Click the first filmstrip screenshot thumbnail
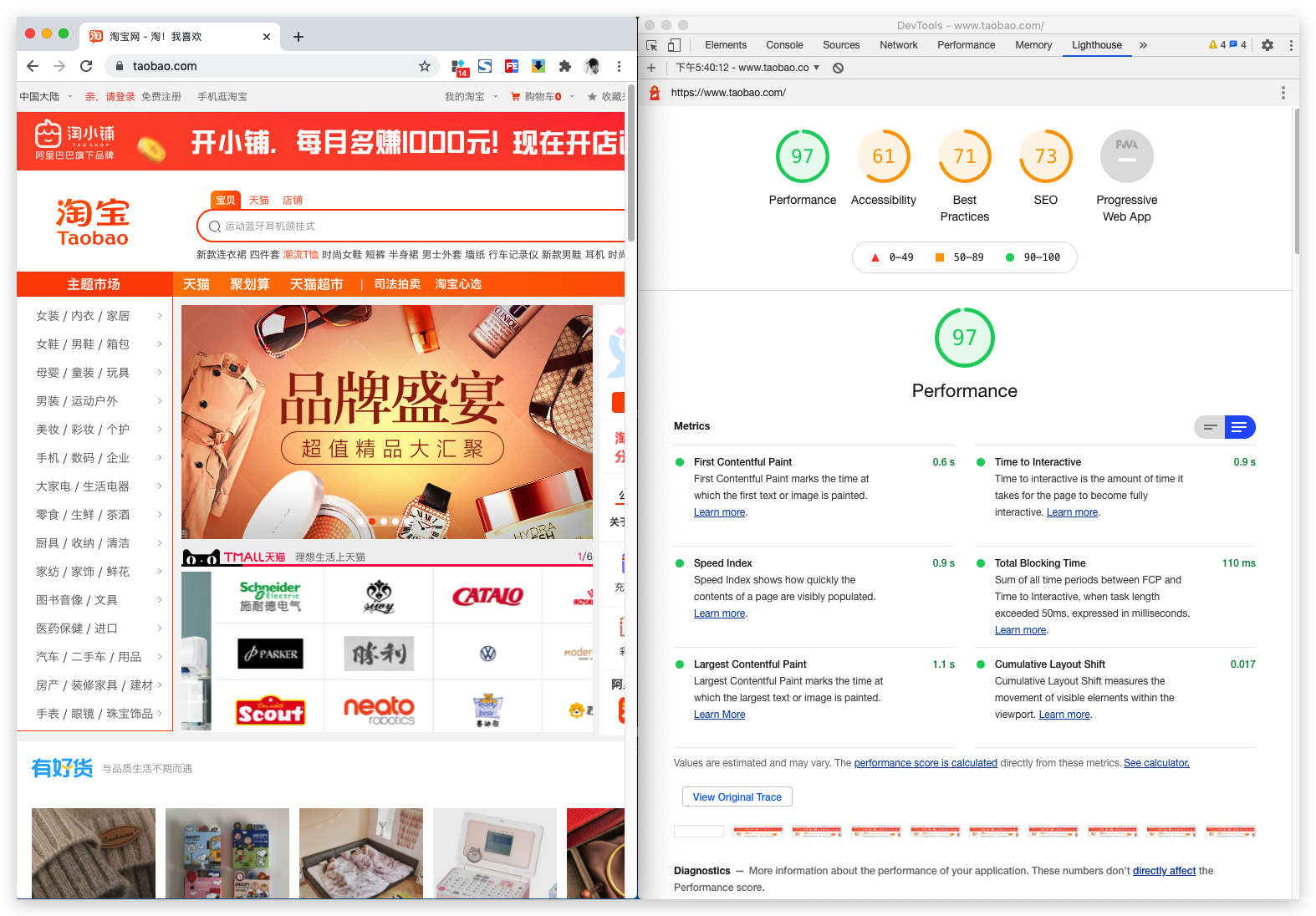Screen dimensions: 1316x916 [x=699, y=831]
